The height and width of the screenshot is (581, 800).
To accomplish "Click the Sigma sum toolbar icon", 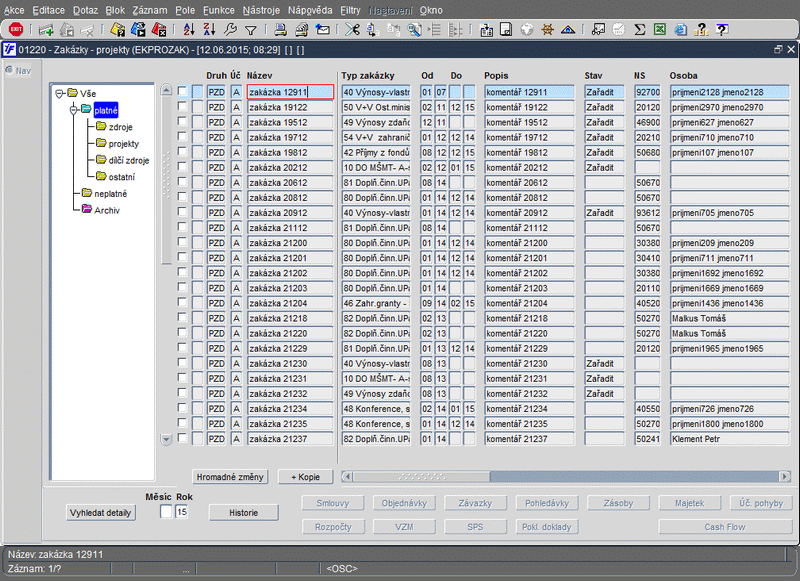I will click(x=640, y=29).
